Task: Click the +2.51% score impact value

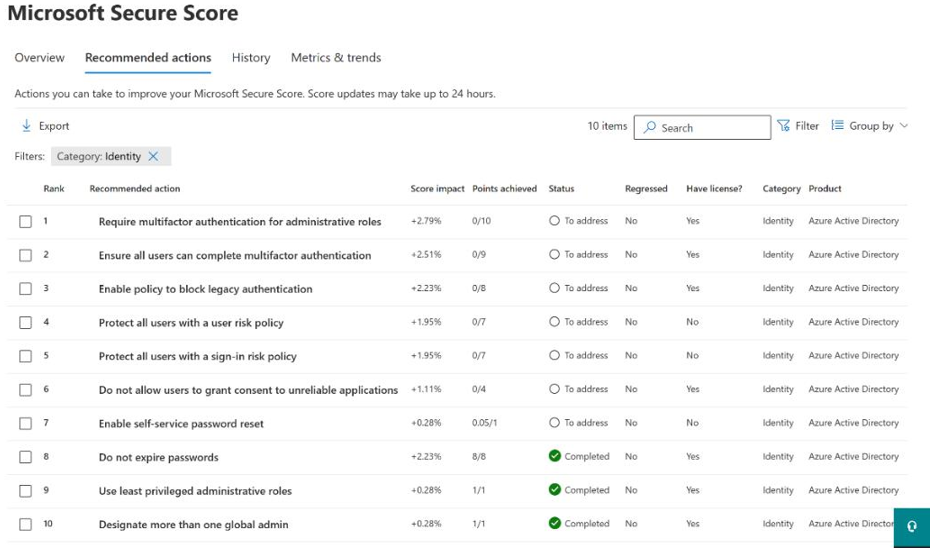Action: [426, 254]
